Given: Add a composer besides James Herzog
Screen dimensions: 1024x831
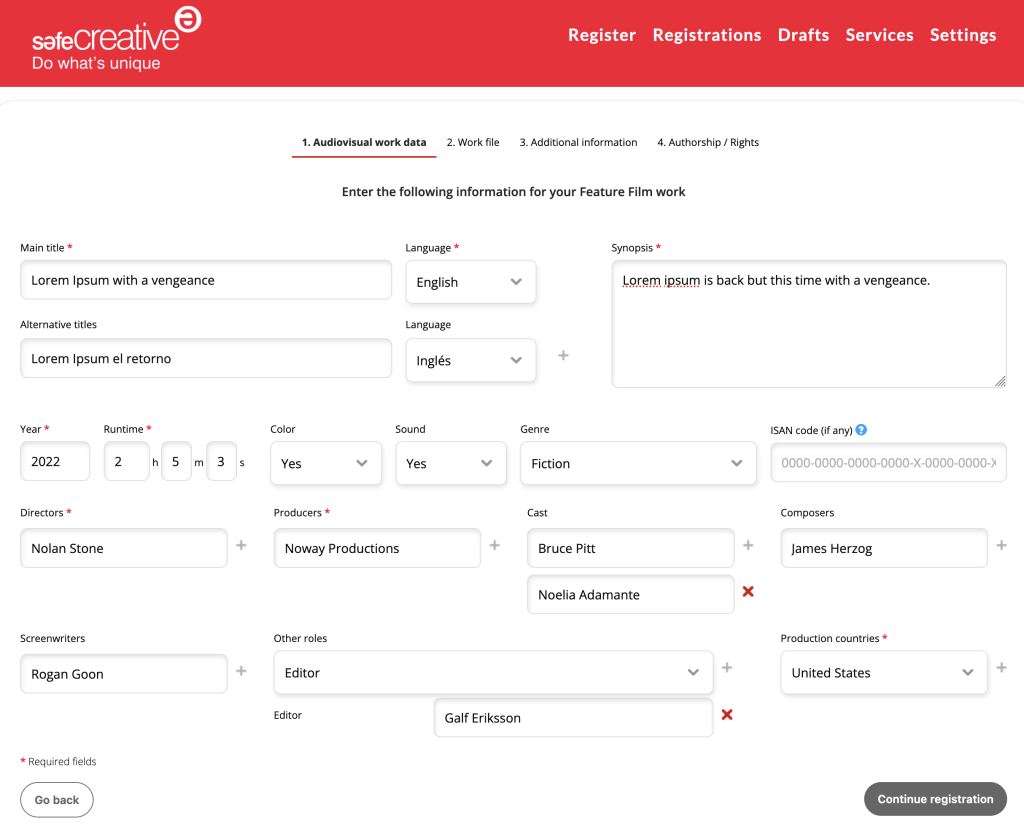Looking at the screenshot, I should (x=1001, y=546).
